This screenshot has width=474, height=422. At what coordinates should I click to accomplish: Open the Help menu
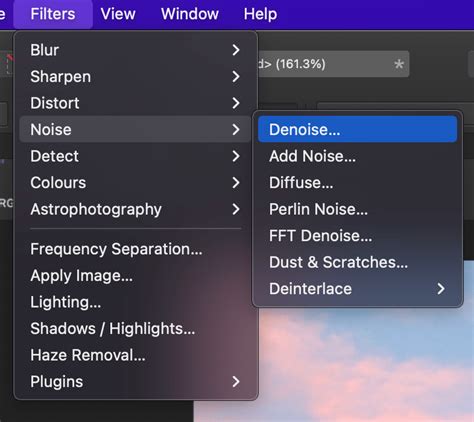(260, 14)
